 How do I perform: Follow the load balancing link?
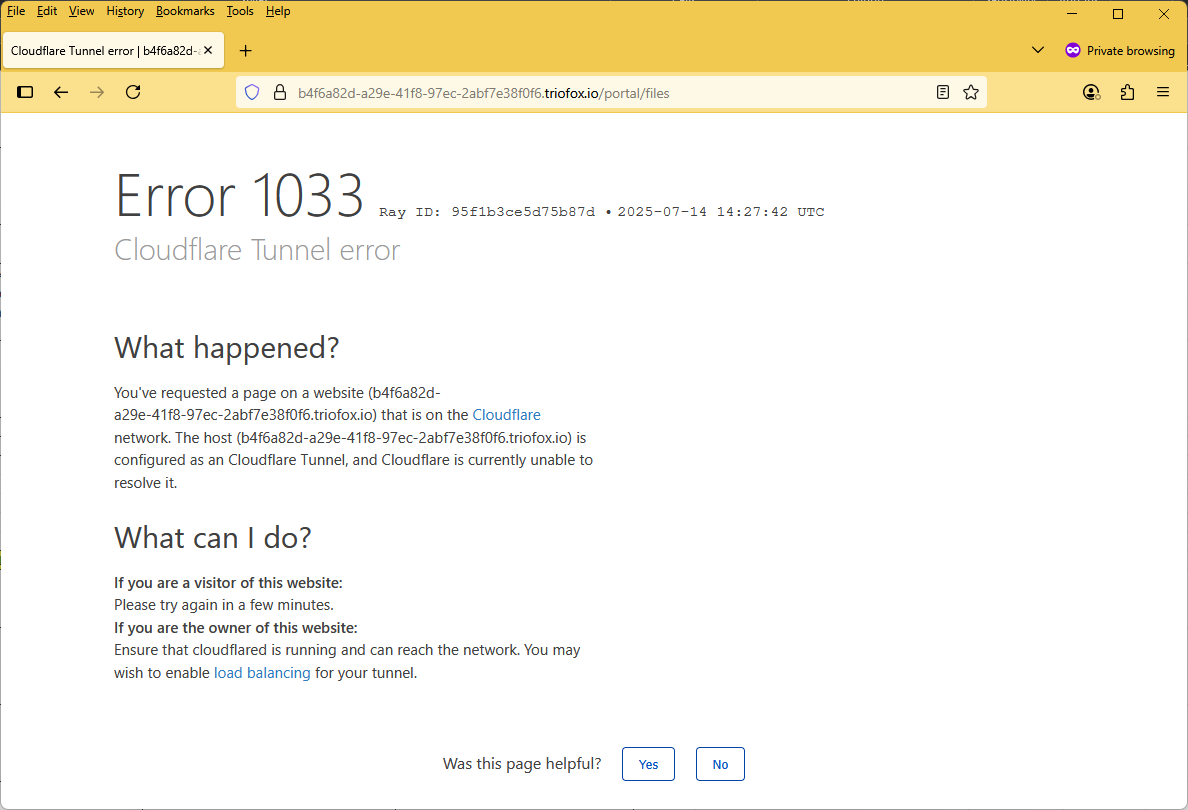point(262,673)
